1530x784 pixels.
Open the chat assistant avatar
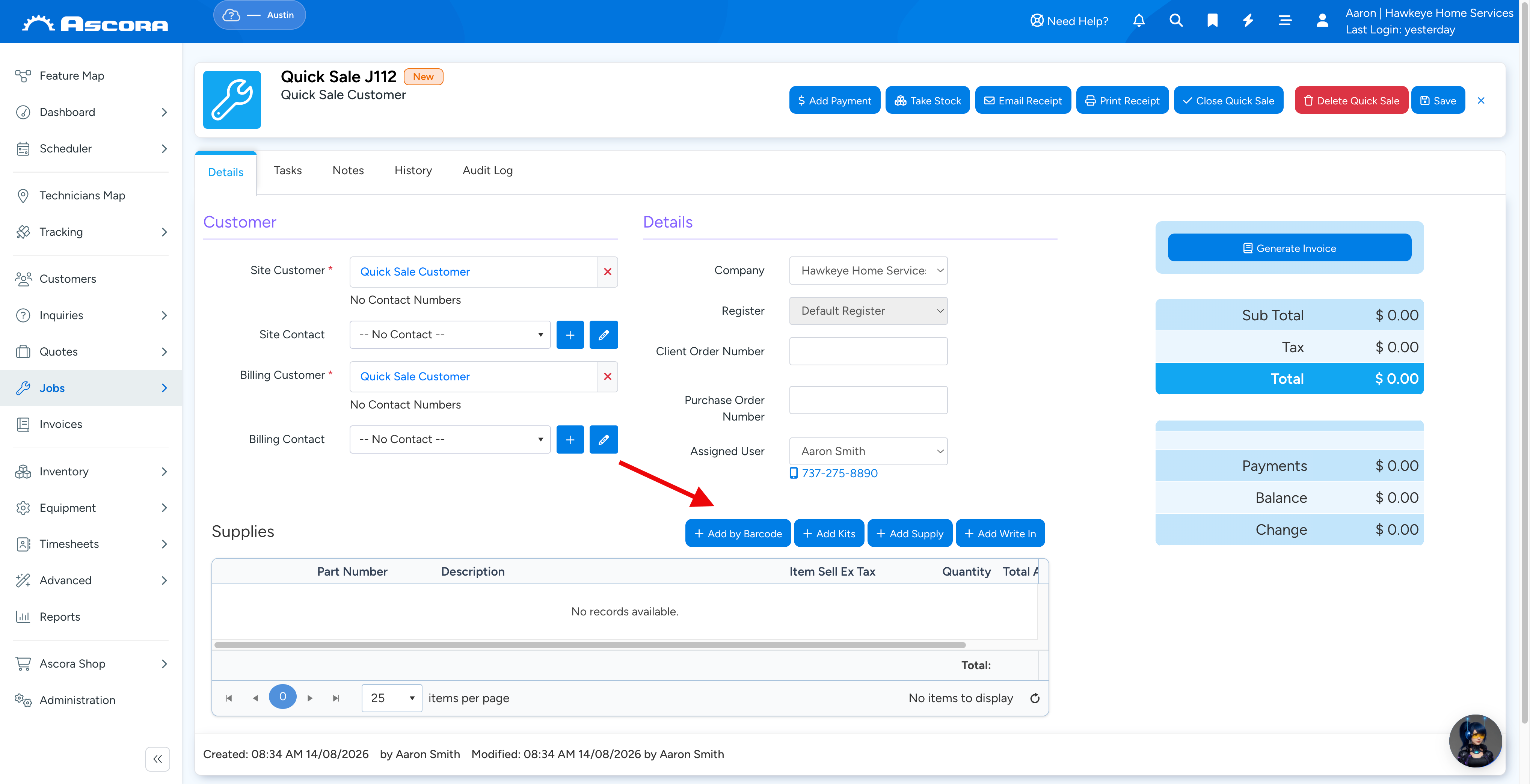coord(1475,741)
